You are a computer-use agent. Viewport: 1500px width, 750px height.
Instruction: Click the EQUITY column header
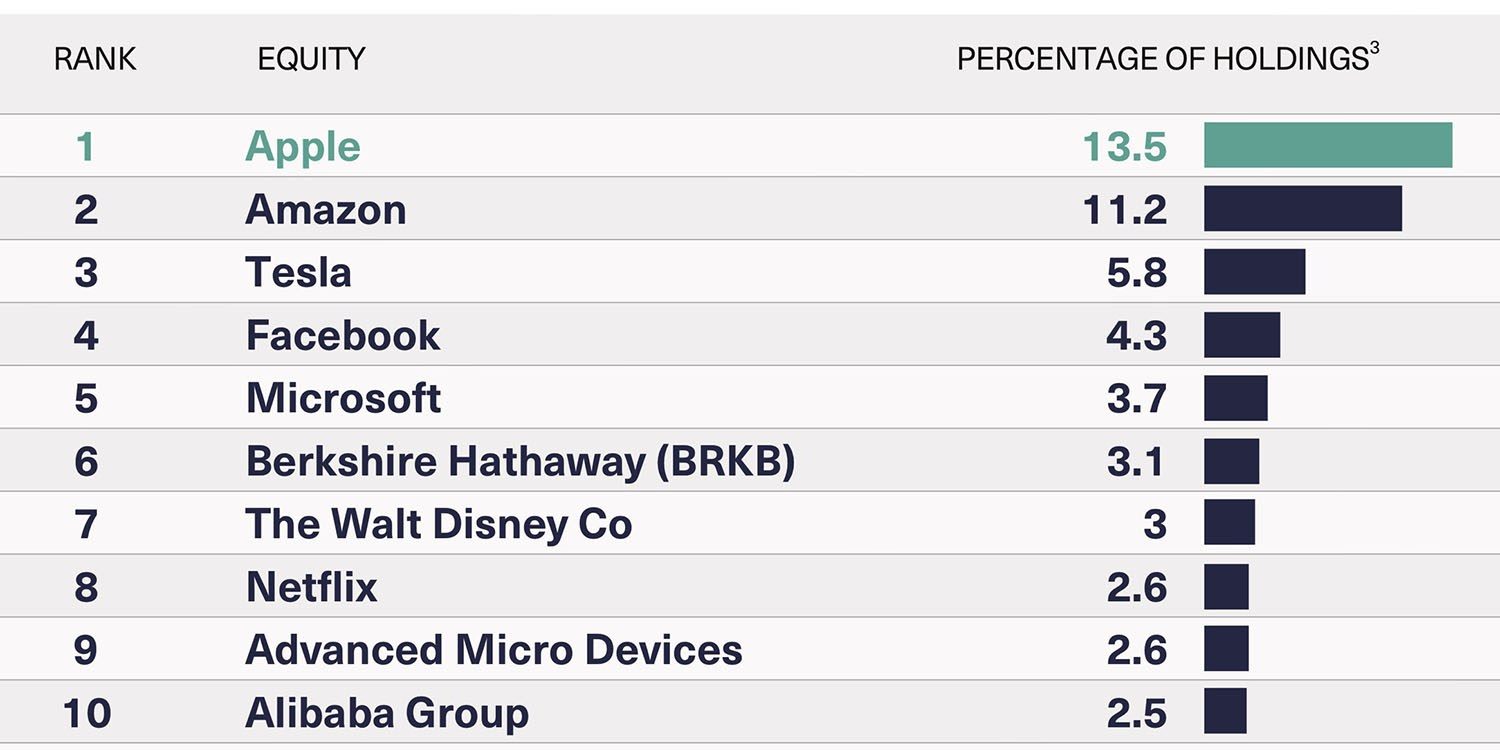tap(311, 60)
